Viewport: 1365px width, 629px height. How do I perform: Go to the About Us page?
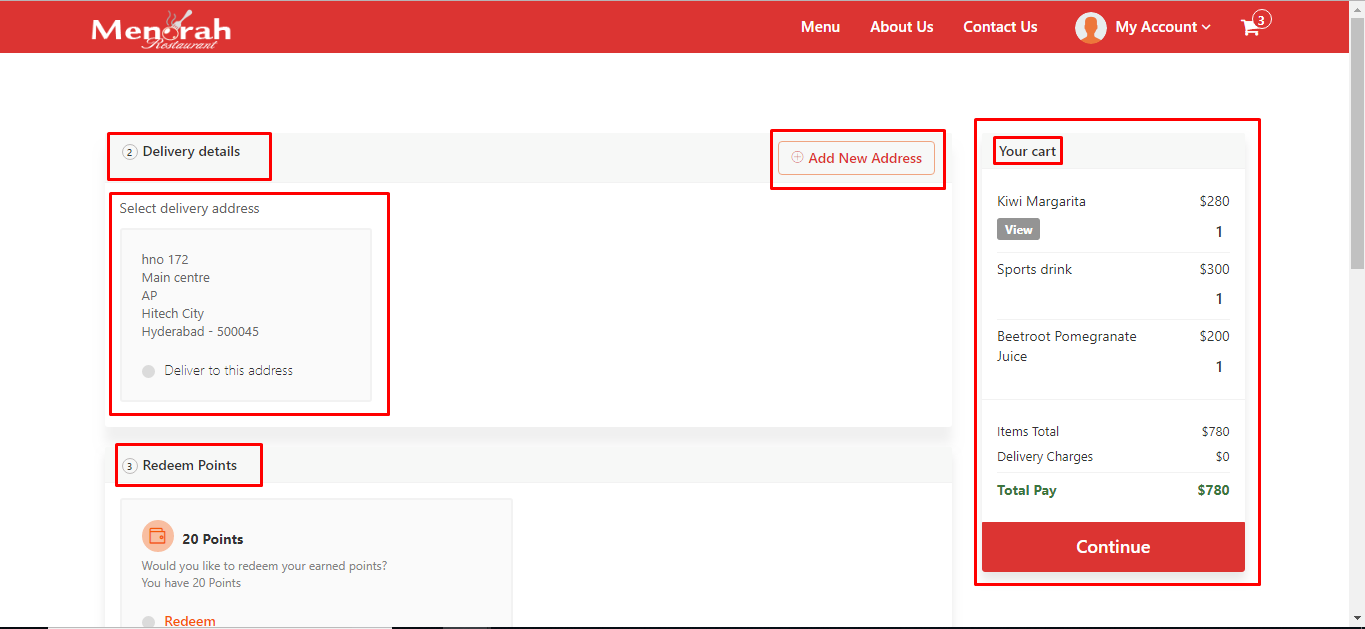pos(901,27)
